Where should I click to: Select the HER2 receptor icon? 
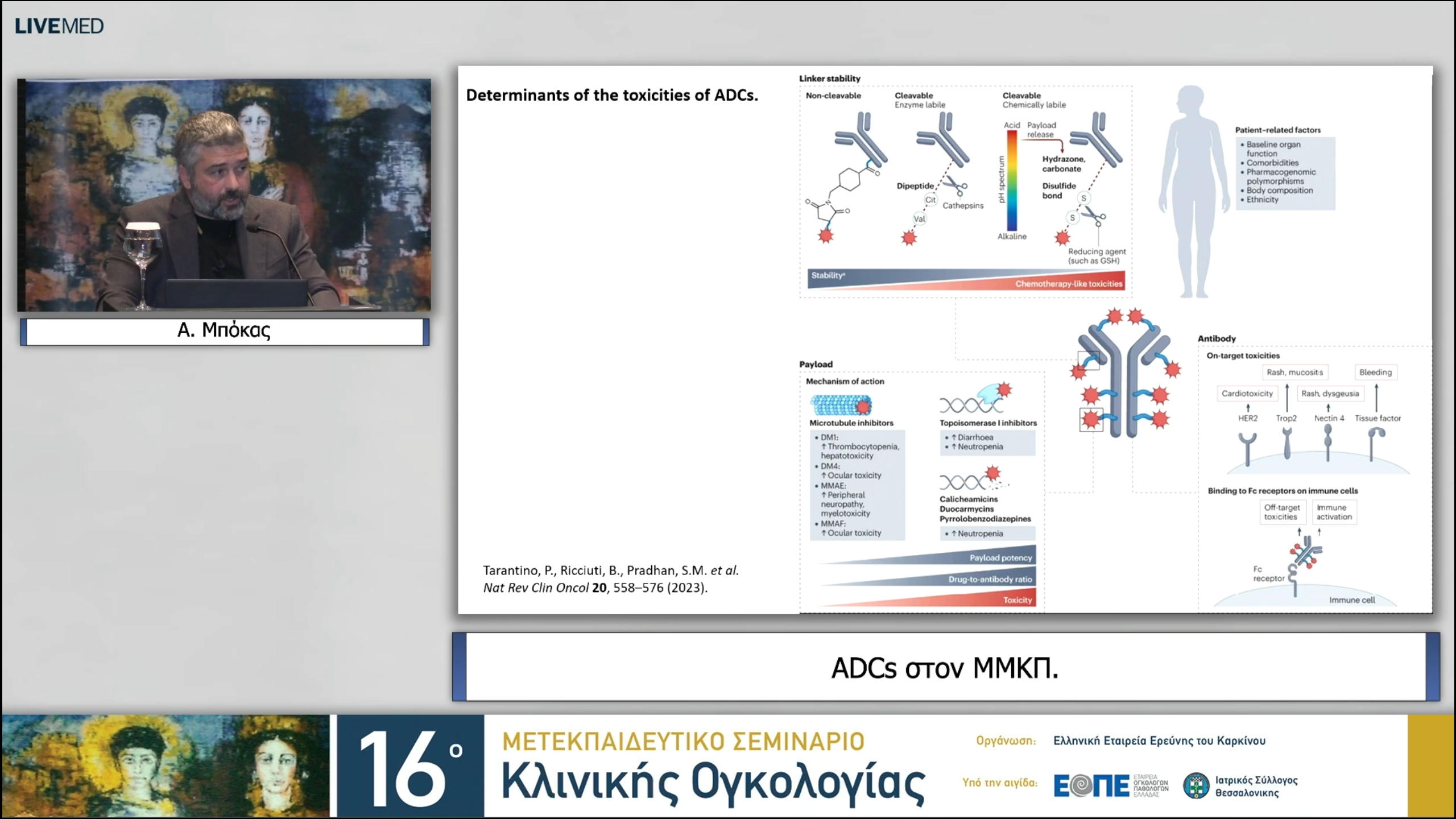tap(1247, 446)
